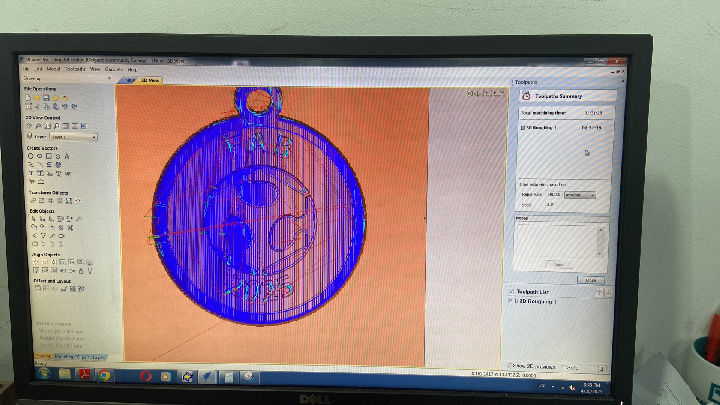Click the Paste icon in File Operations
Image resolution: width=720 pixels, height=405 pixels.
pos(56,107)
